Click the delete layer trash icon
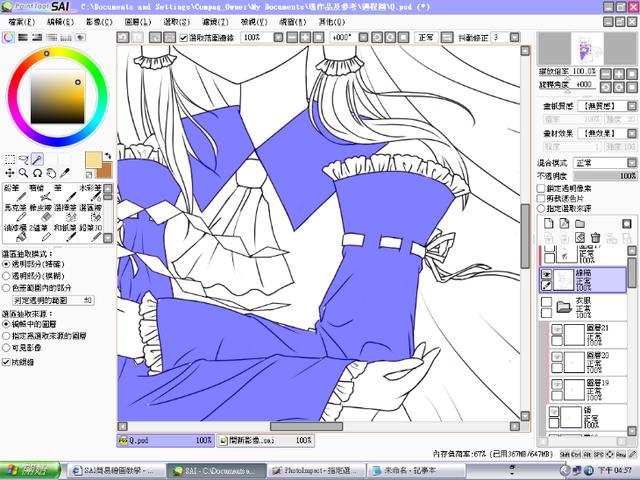The width and height of the screenshot is (640, 480). tap(595, 237)
